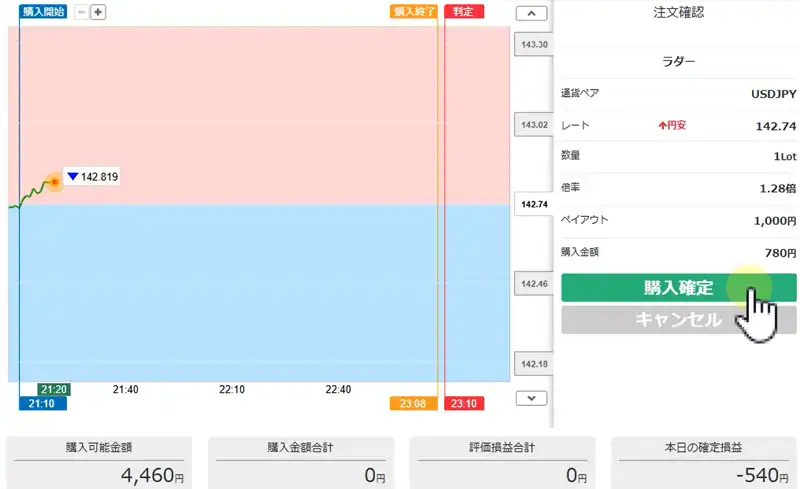The image size is (800, 489).
Task: Select the 142.46 price level
Action: coord(534,284)
